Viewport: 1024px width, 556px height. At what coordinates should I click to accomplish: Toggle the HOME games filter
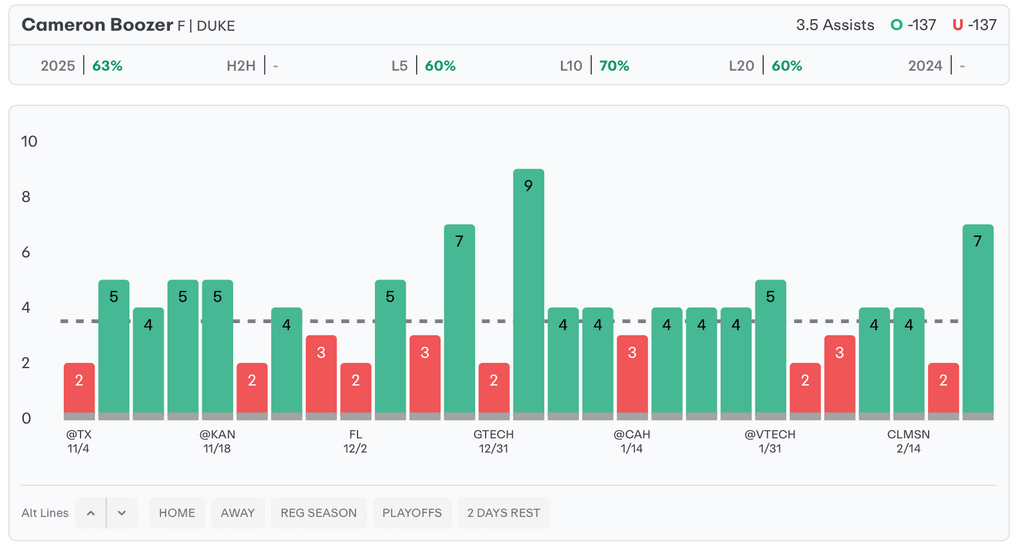click(177, 513)
